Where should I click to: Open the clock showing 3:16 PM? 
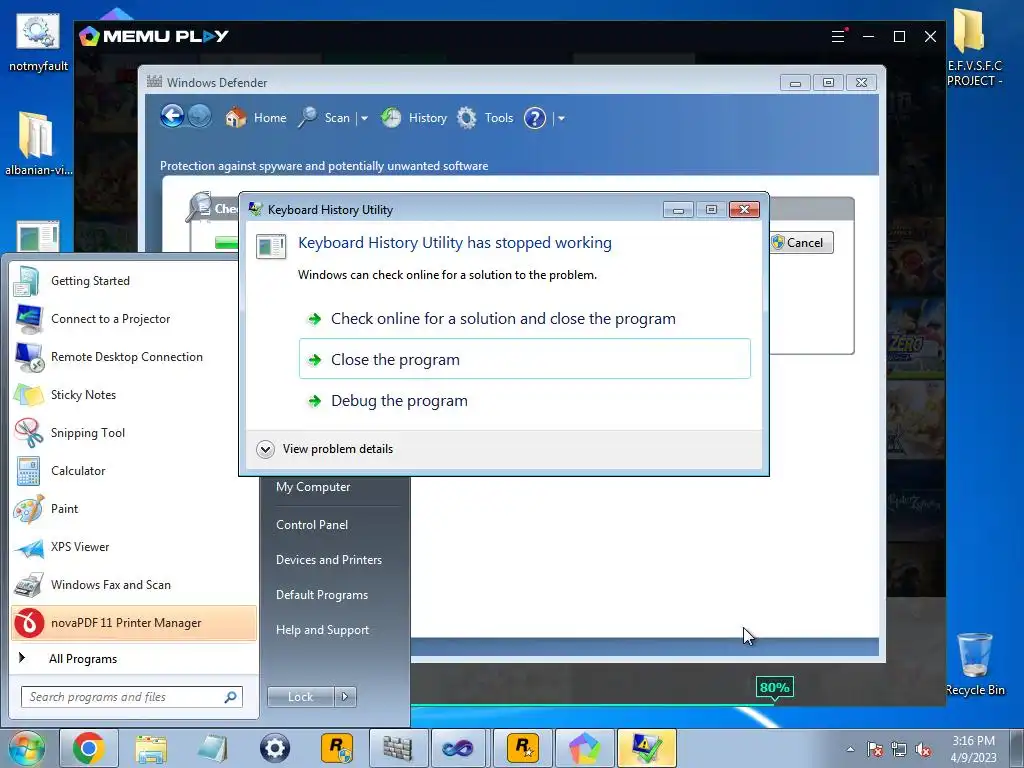coord(973,749)
